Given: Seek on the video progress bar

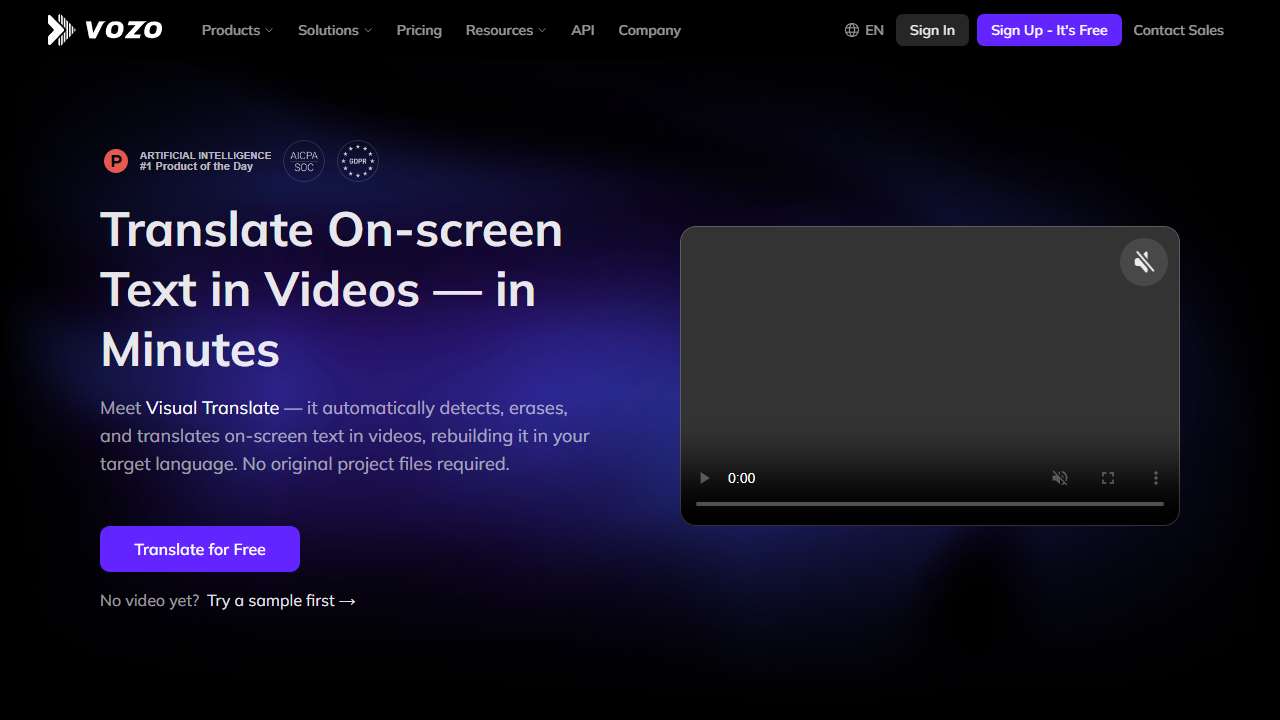Looking at the screenshot, I should (x=930, y=504).
